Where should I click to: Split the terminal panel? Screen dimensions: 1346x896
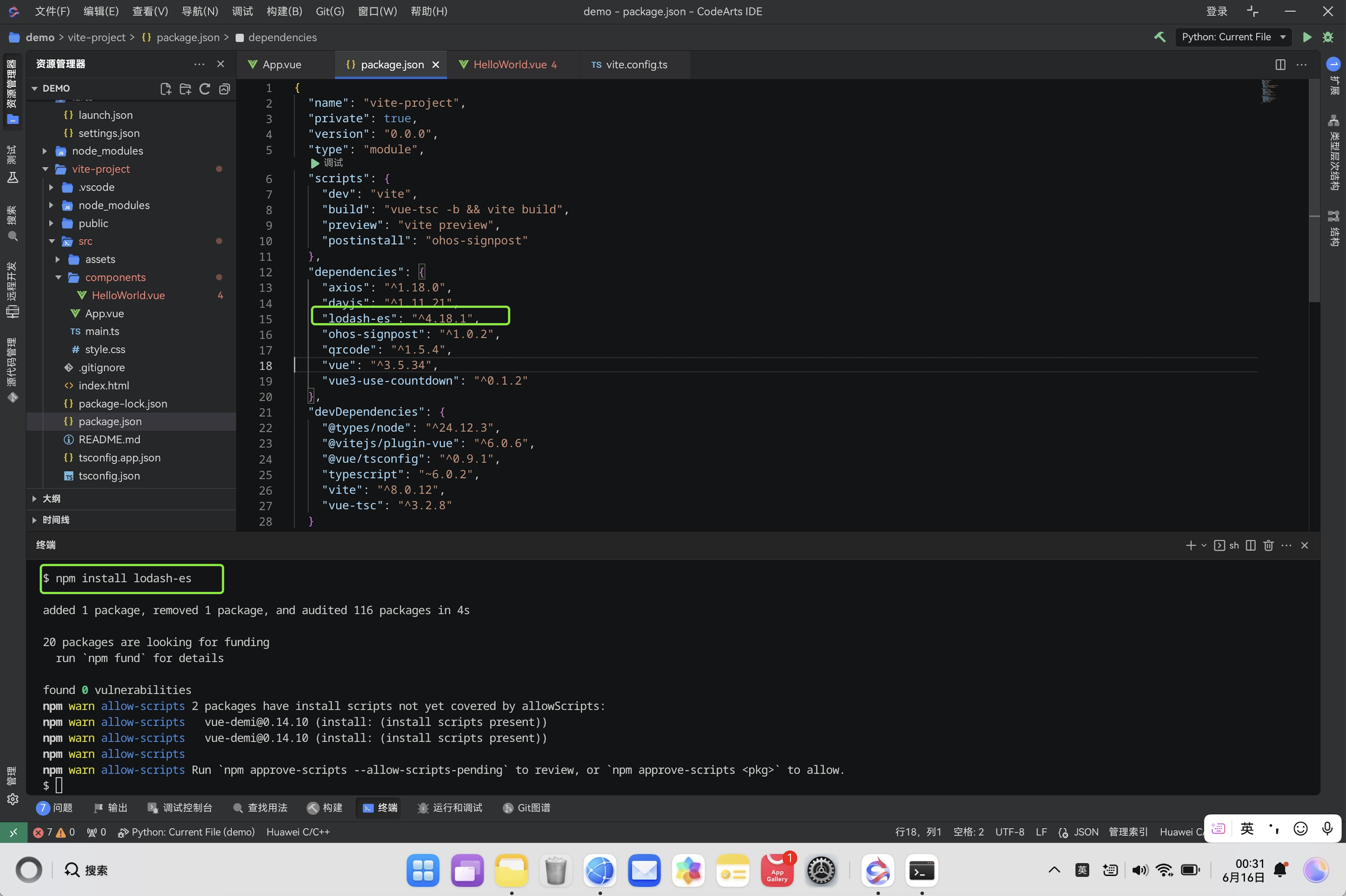pos(1250,545)
